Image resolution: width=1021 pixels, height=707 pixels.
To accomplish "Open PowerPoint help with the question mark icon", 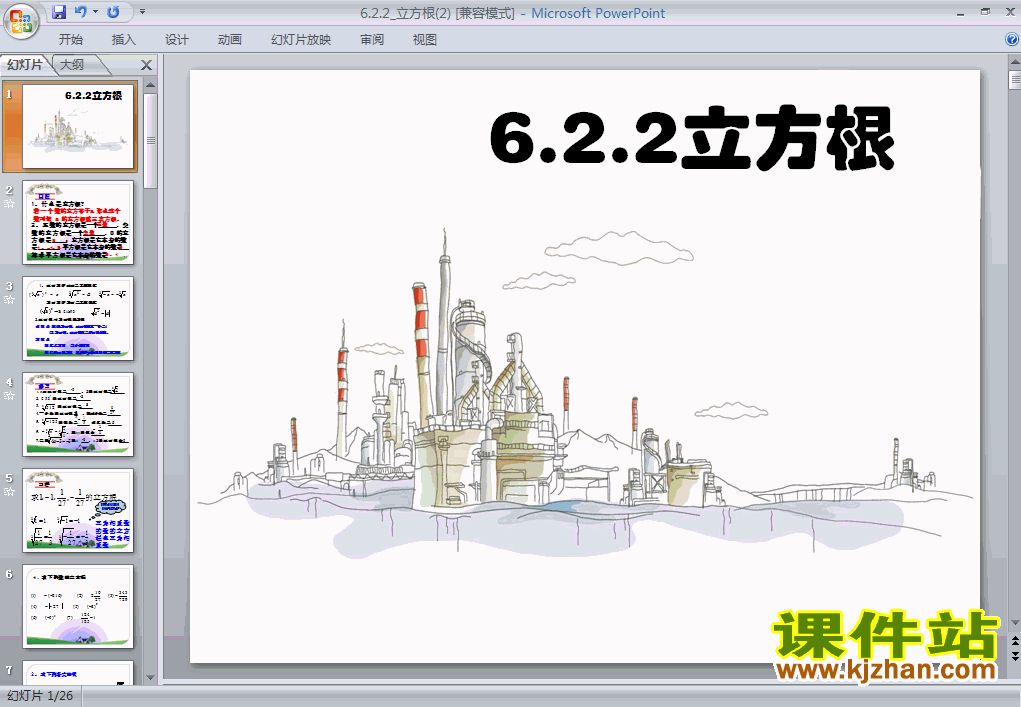I will pyautogui.click(x=1012, y=40).
